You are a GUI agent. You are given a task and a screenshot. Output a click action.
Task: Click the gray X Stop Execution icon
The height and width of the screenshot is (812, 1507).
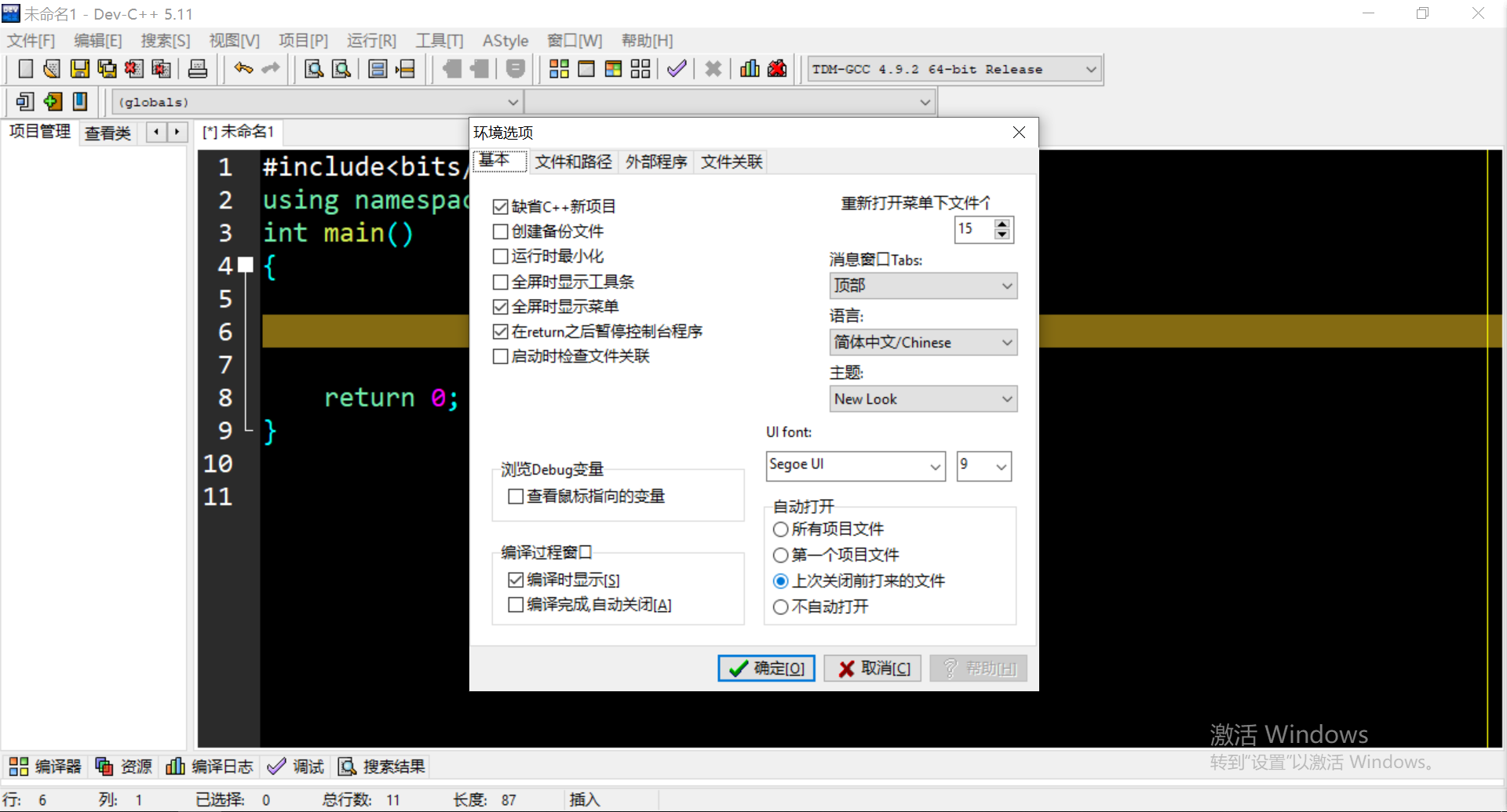click(x=713, y=69)
